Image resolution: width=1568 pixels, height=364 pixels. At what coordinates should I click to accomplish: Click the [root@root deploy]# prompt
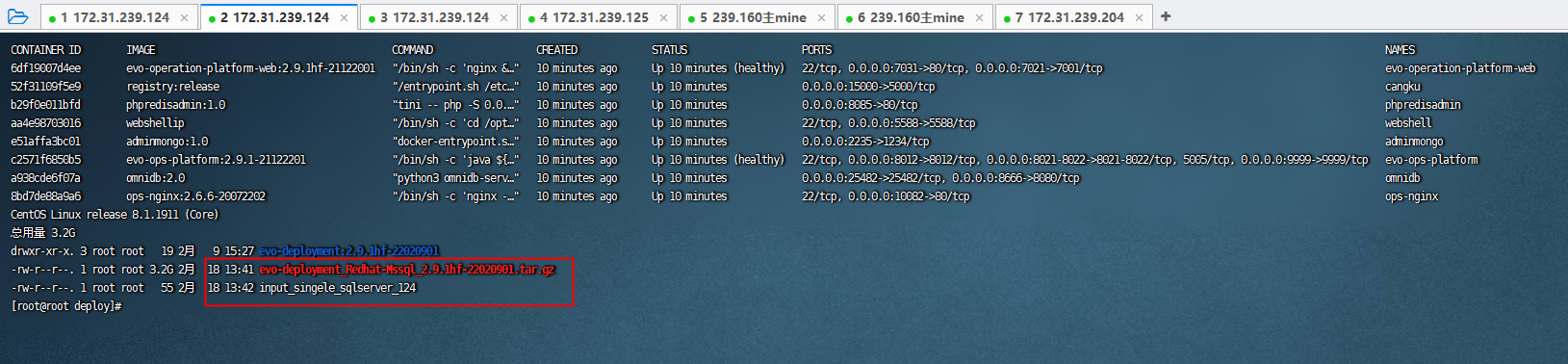point(66,306)
